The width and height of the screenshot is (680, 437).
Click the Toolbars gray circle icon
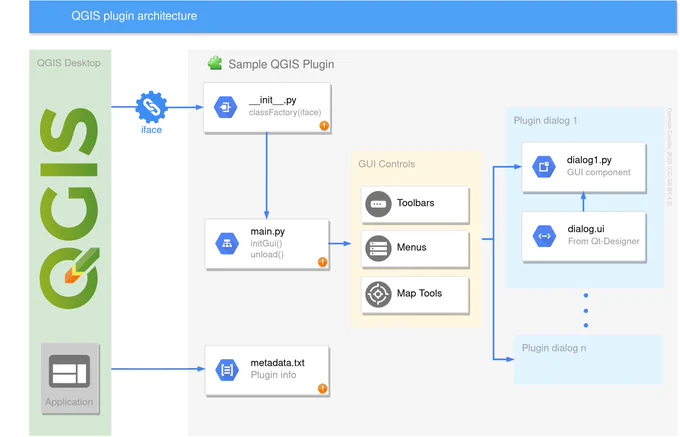tap(378, 204)
